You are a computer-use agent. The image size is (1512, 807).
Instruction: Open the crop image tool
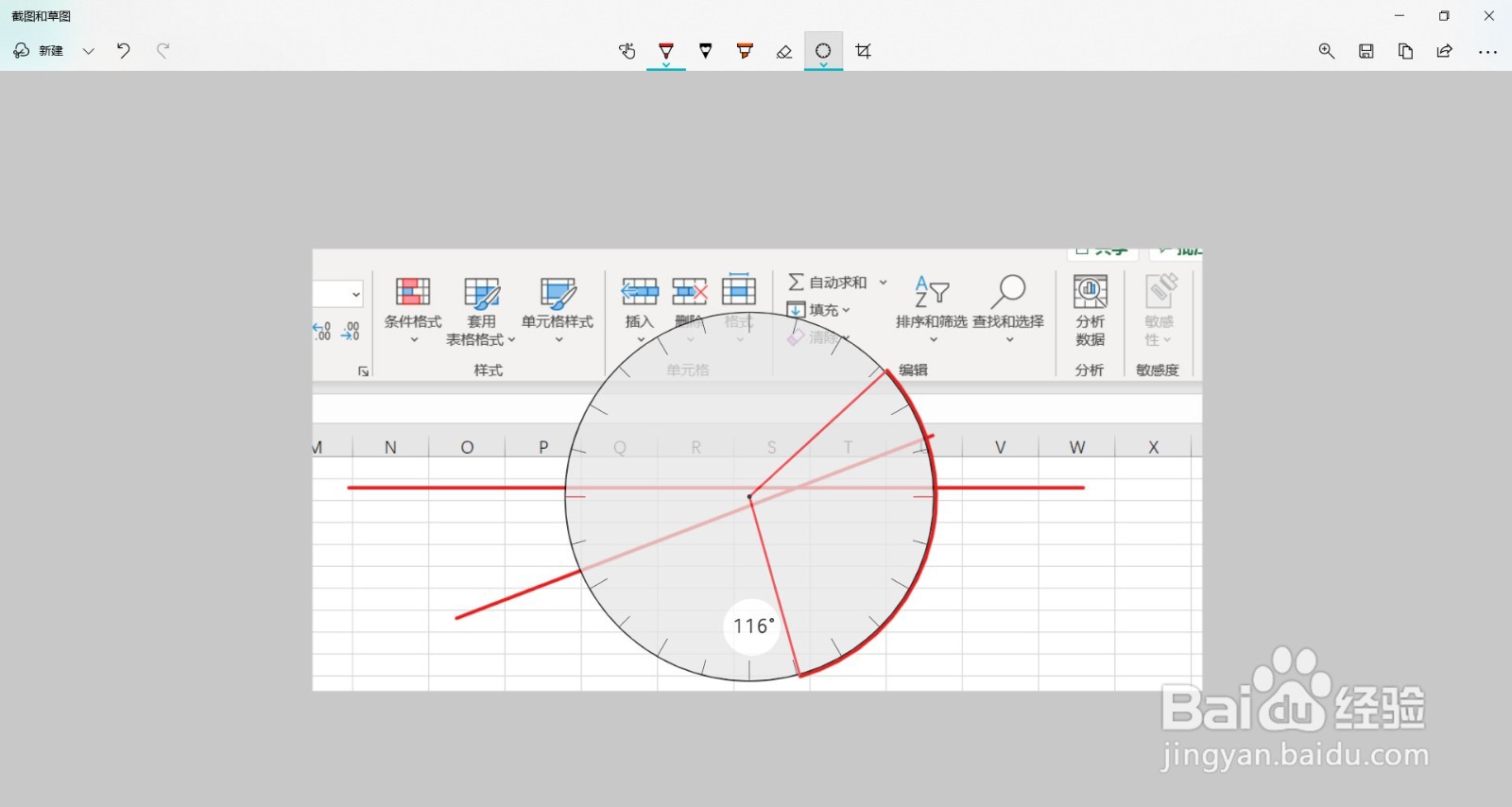coord(863,51)
